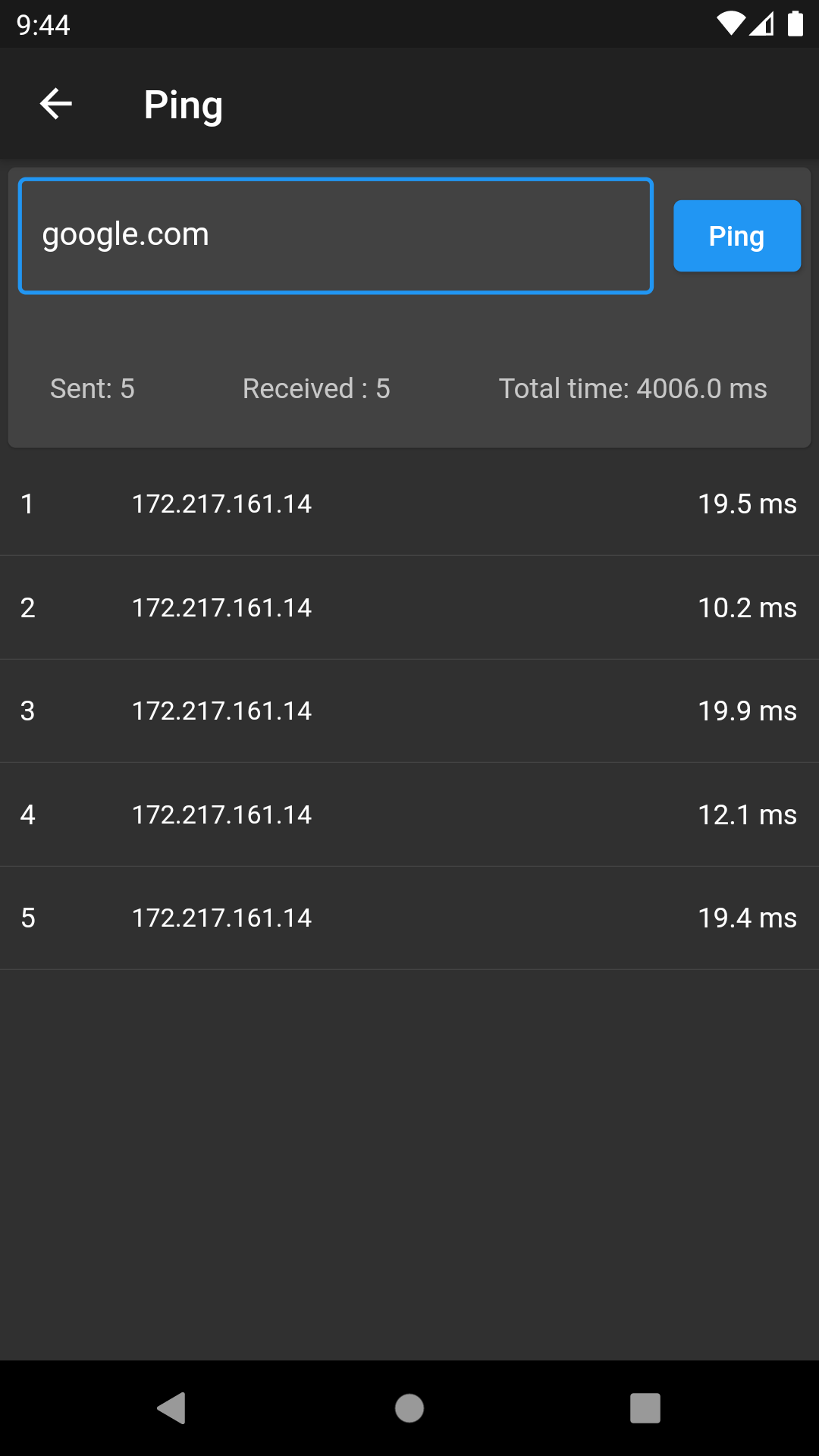Tap the back arrow icon
819x1456 pixels.
tap(55, 104)
